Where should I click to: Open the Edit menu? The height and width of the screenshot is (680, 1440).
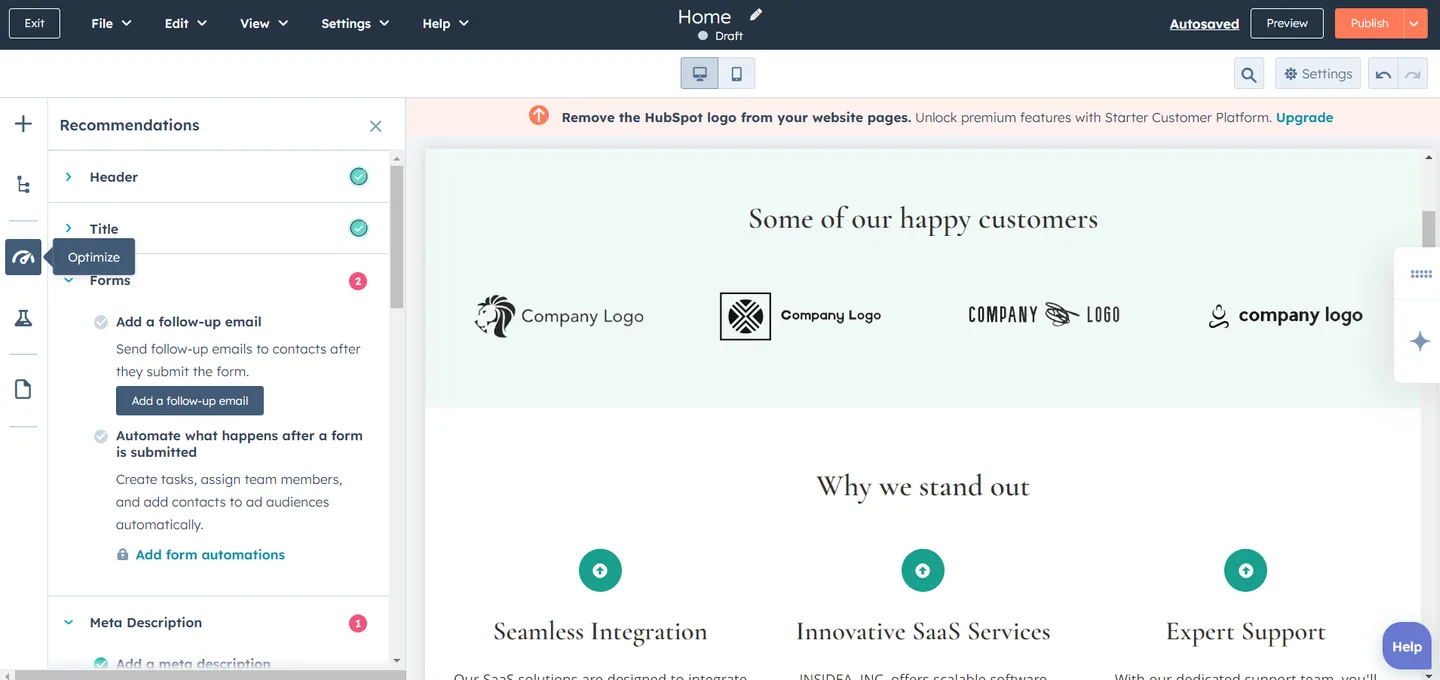pyautogui.click(x=186, y=23)
